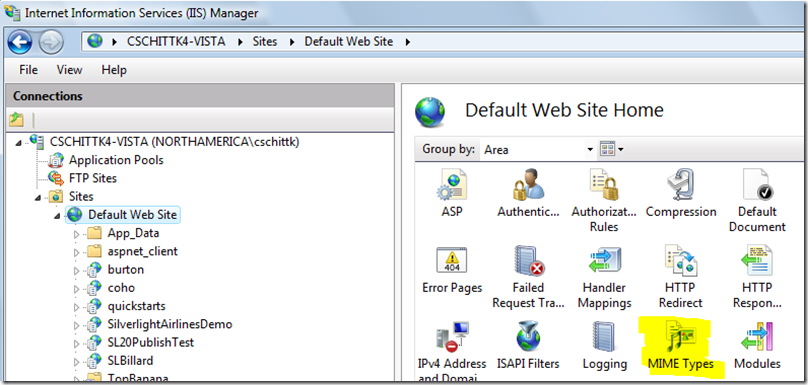Select SilverlightAirlinesDemo application
This screenshot has height=385, width=808.
(170, 325)
